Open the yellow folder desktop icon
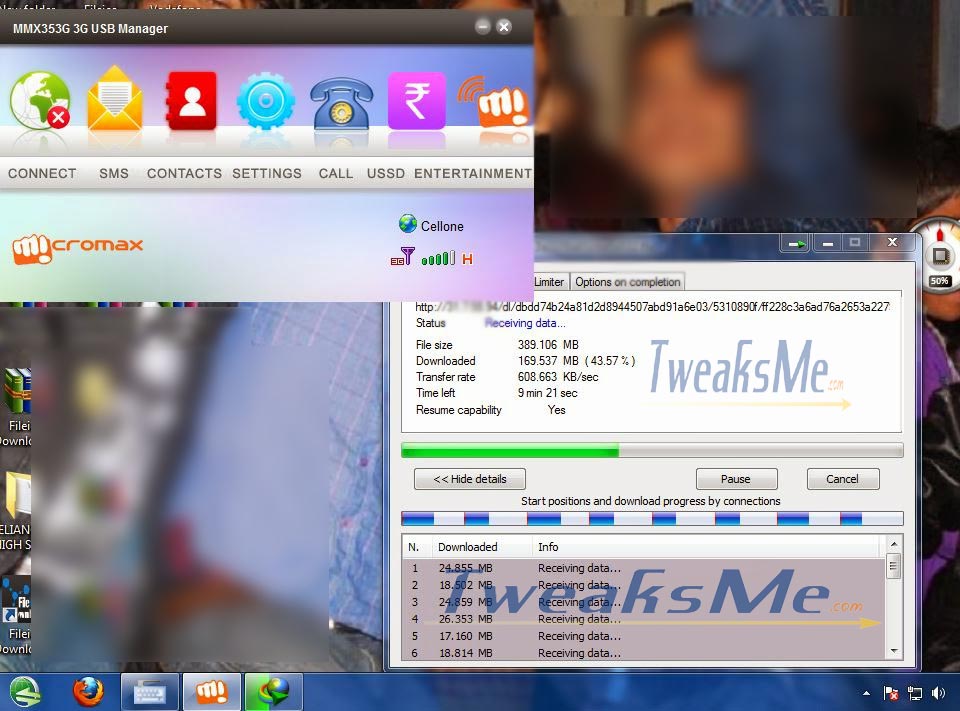Viewport: 960px width, 711px height. click(17, 494)
